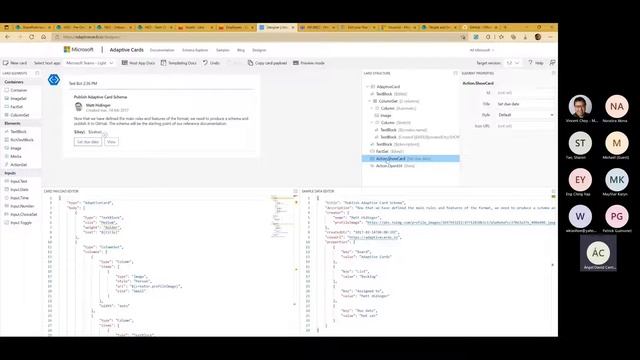Viewport: 640px width, 360px height.
Task: Select Image row in card structure tree
Action: [x=411, y=116]
